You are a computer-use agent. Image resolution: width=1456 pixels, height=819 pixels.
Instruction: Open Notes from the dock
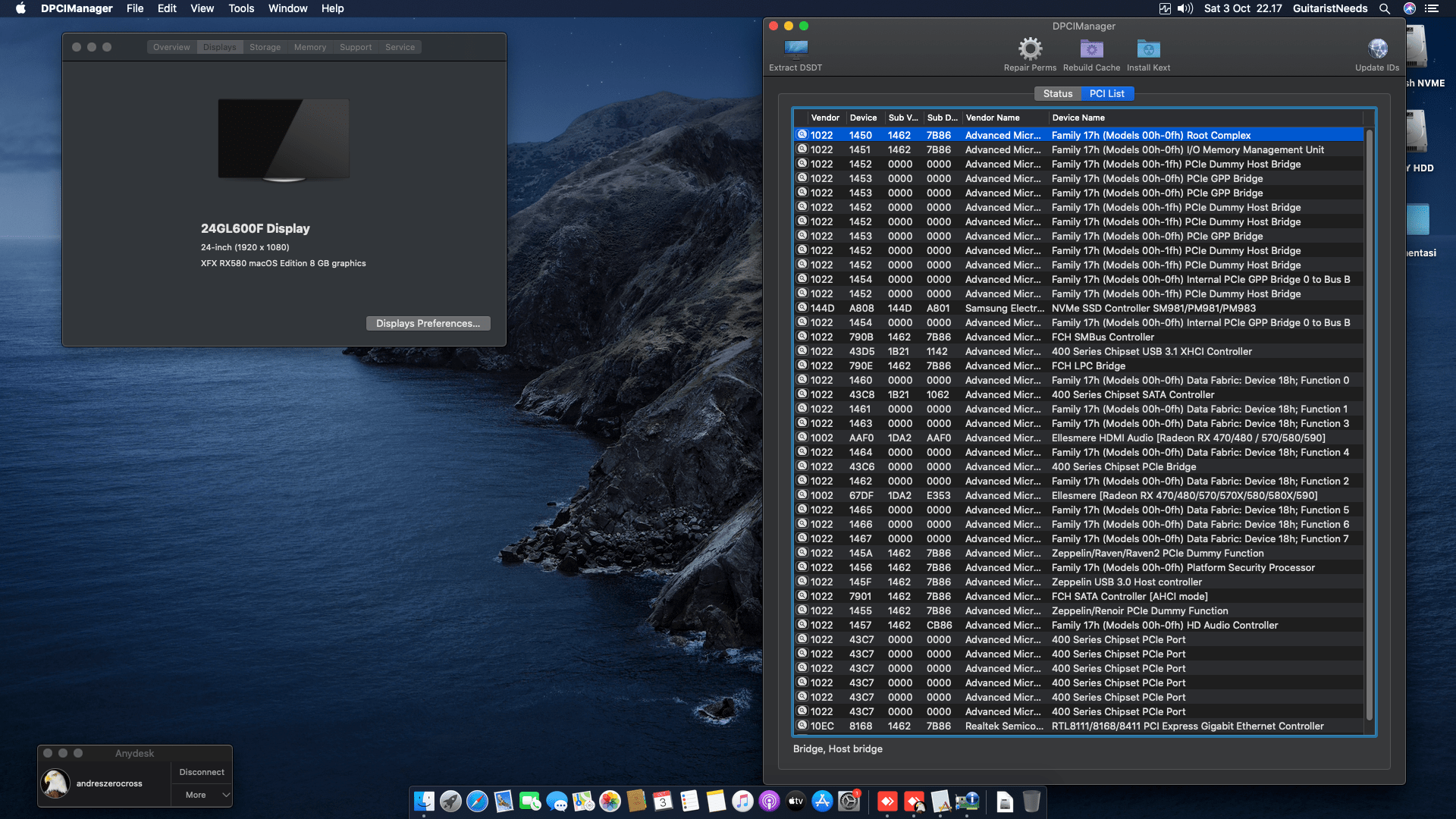[x=716, y=801]
